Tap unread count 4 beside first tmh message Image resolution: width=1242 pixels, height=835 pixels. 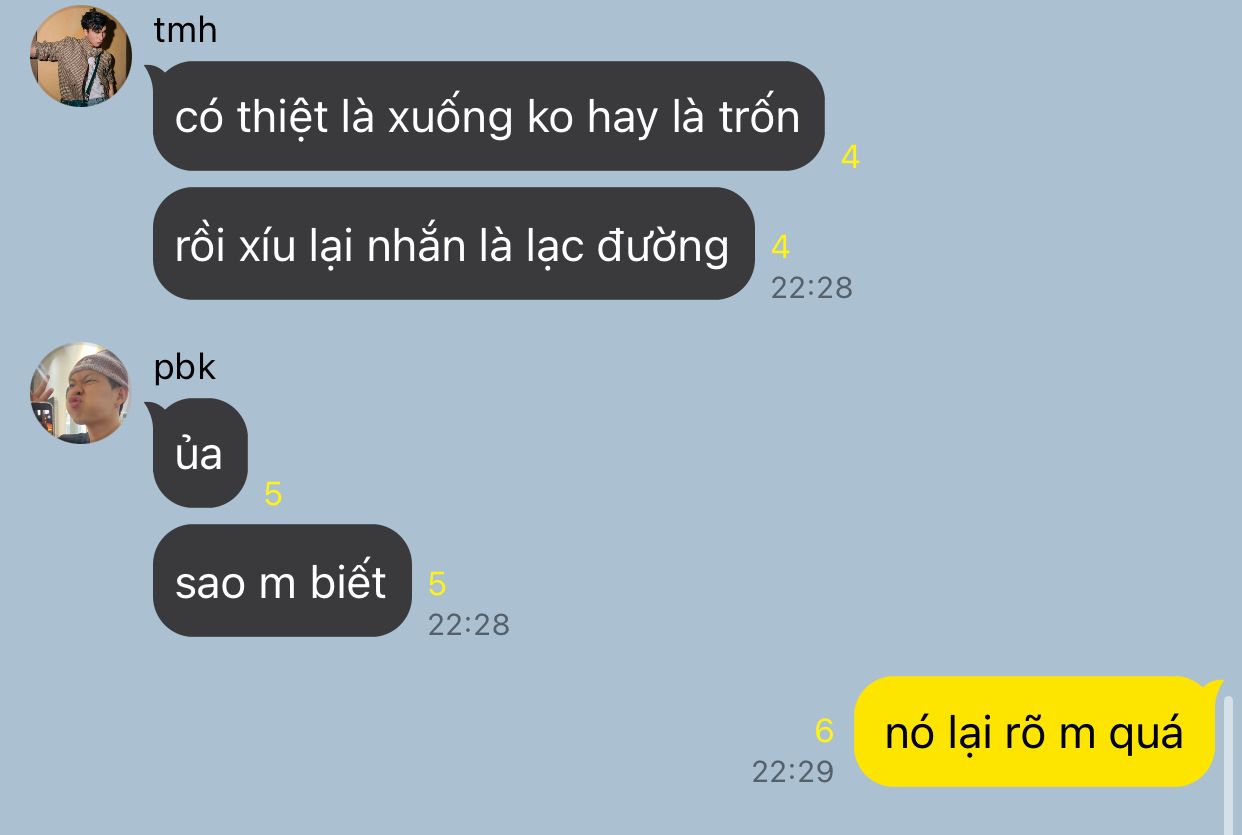pos(850,157)
